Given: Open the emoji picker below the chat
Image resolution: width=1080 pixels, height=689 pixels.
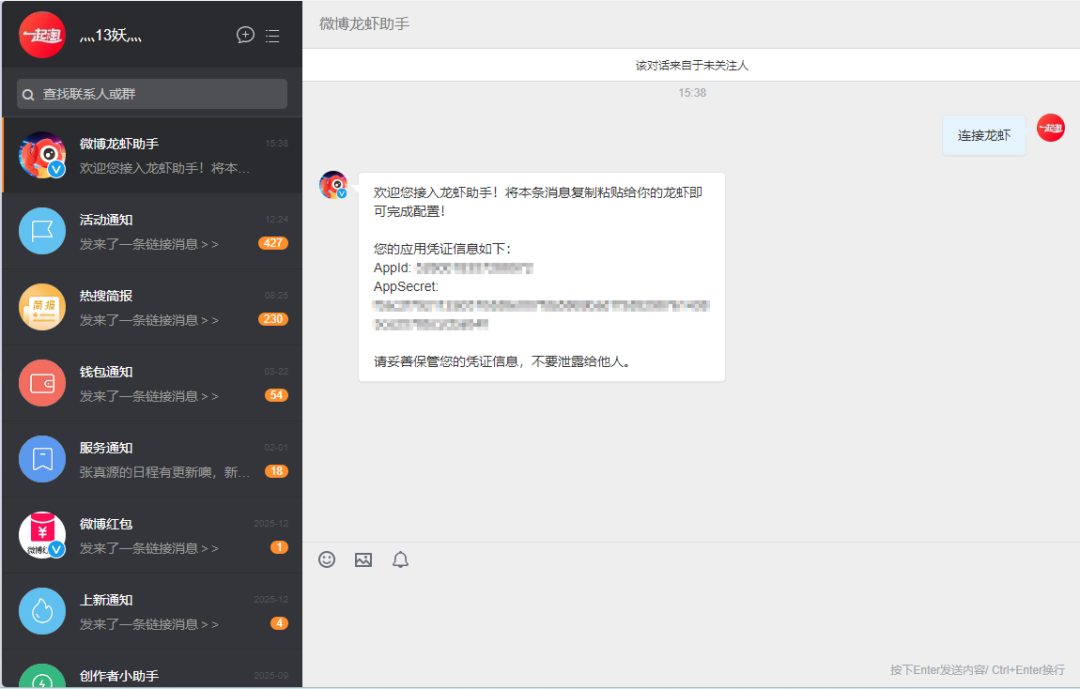Looking at the screenshot, I should tap(326, 559).
